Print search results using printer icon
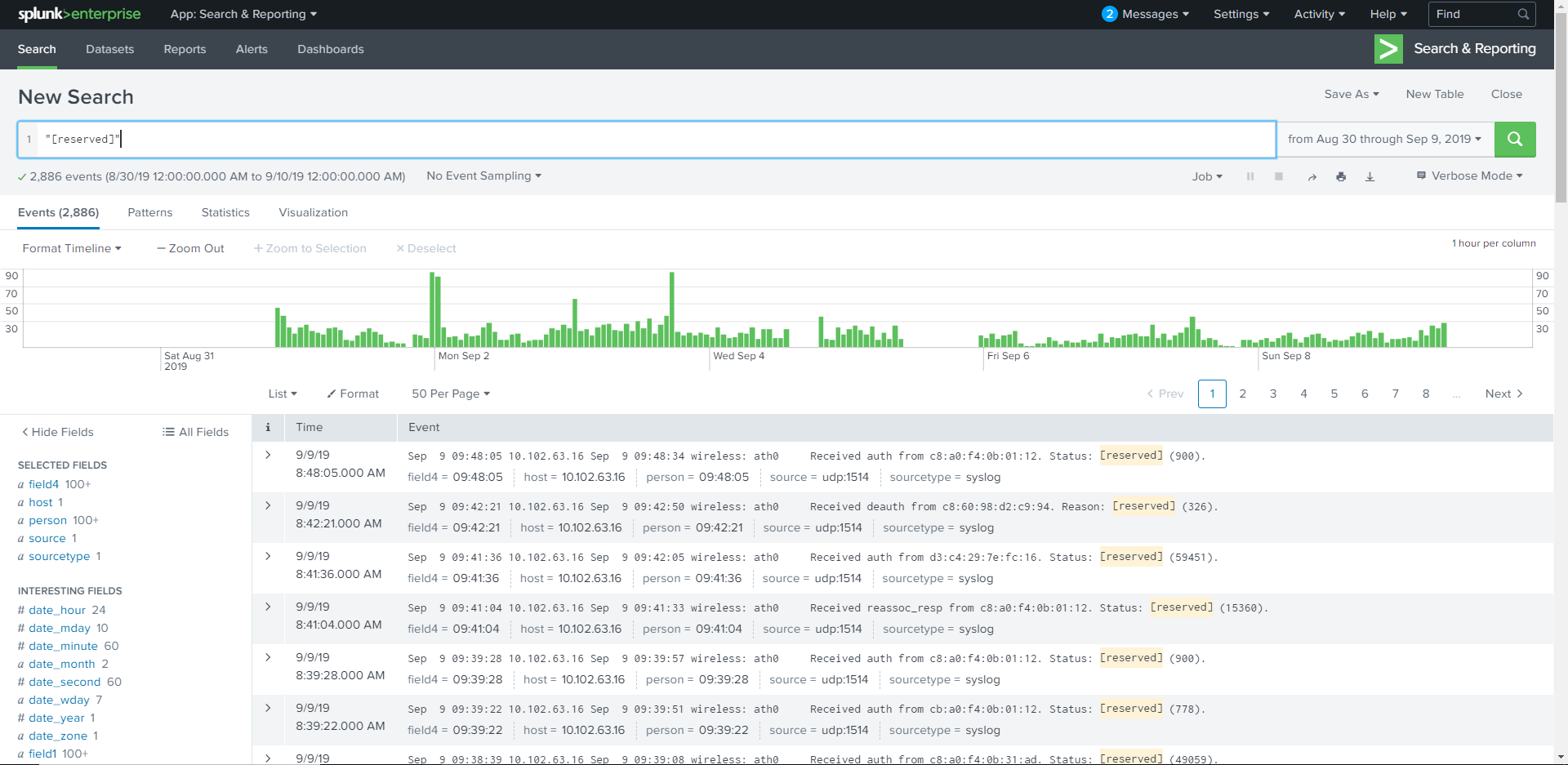Image resolution: width=1568 pixels, height=765 pixels. [1341, 176]
